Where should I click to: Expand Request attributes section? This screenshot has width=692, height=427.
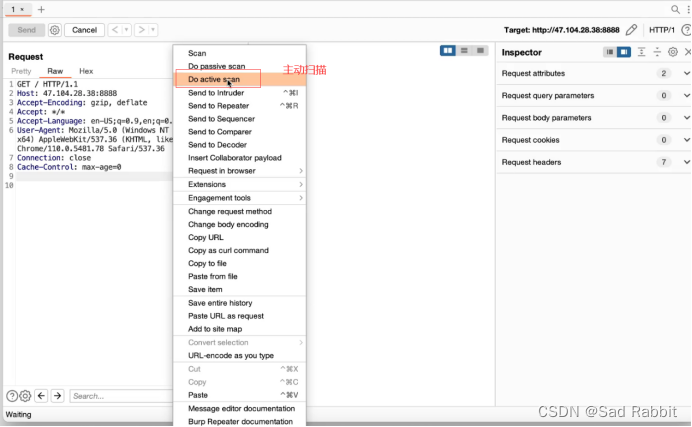[594, 73]
